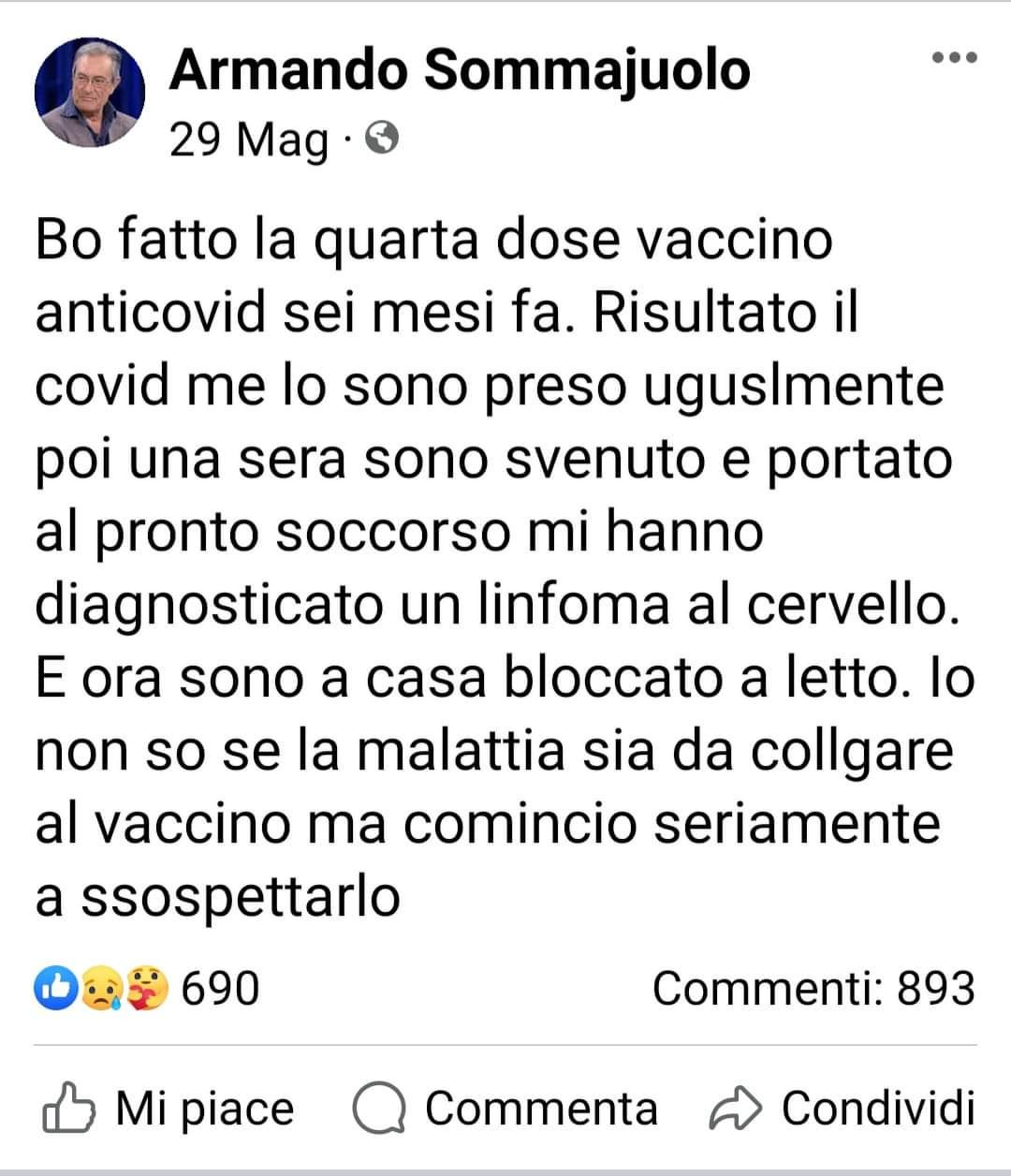View the 690 reactions count
Screen dimensions: 1011x1176
219,988
